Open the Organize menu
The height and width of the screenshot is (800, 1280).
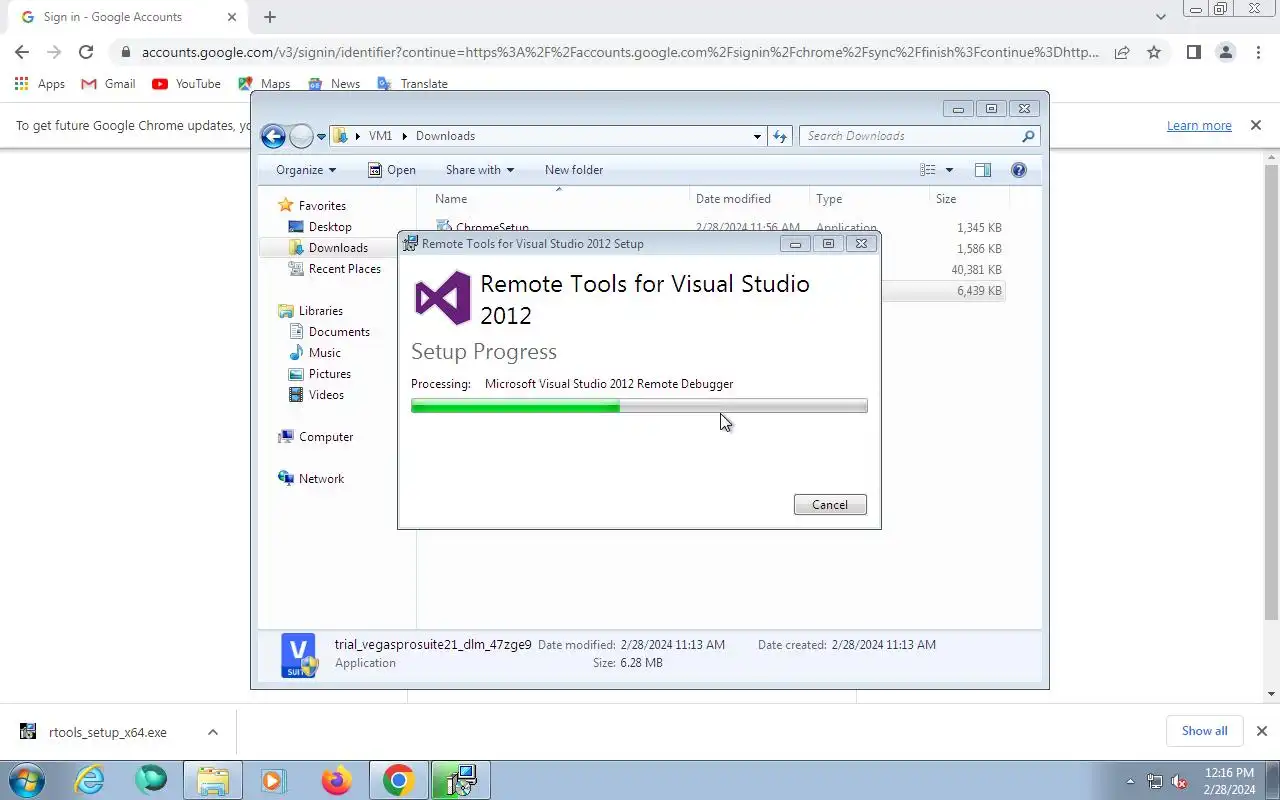coord(306,170)
